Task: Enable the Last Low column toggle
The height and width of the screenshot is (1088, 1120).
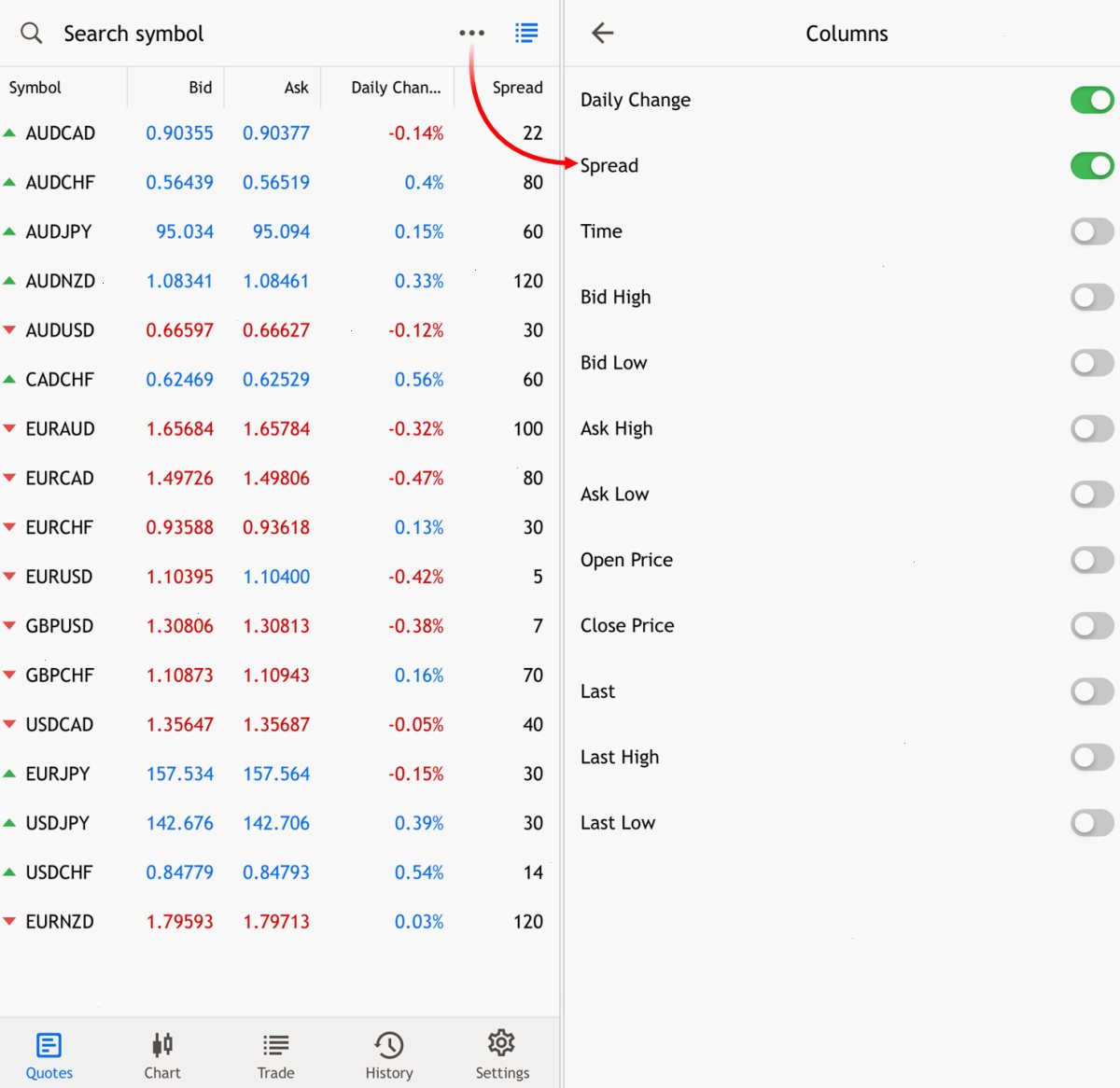Action: click(x=1092, y=823)
